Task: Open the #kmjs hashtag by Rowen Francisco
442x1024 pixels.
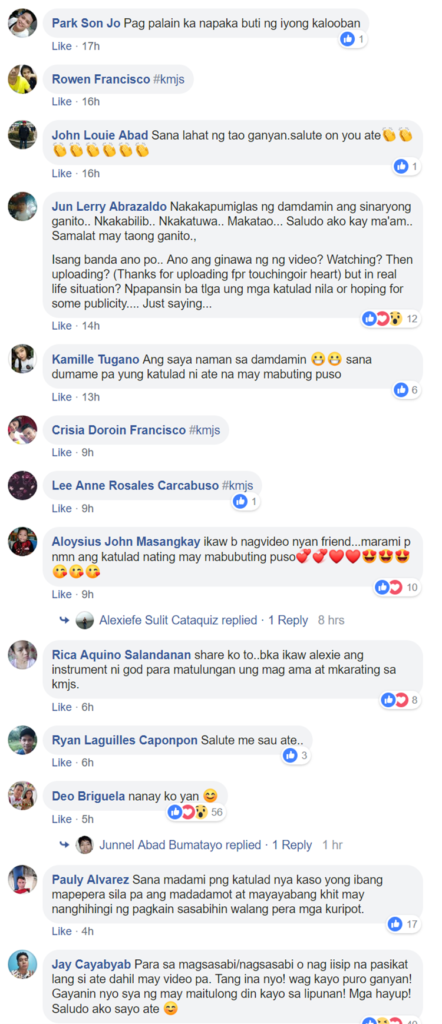Action: point(170,80)
